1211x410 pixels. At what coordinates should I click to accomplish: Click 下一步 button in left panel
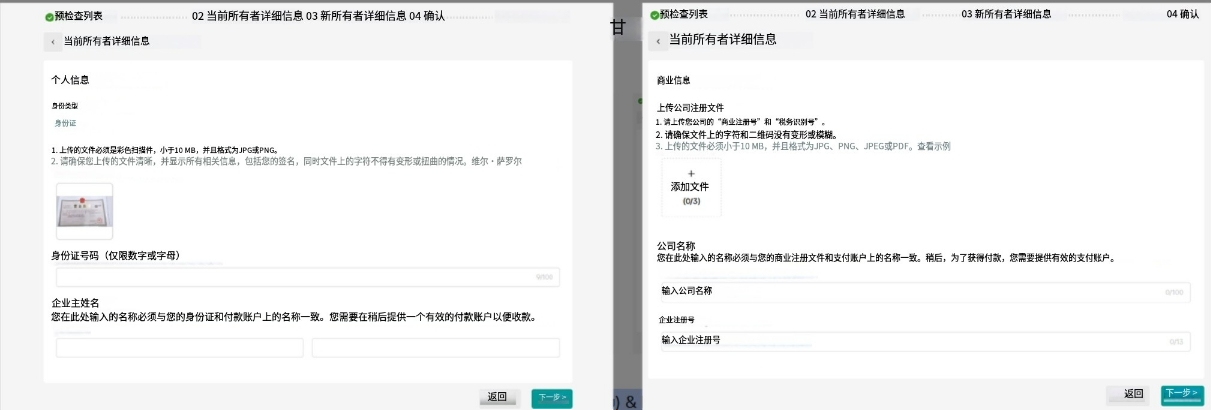551,397
